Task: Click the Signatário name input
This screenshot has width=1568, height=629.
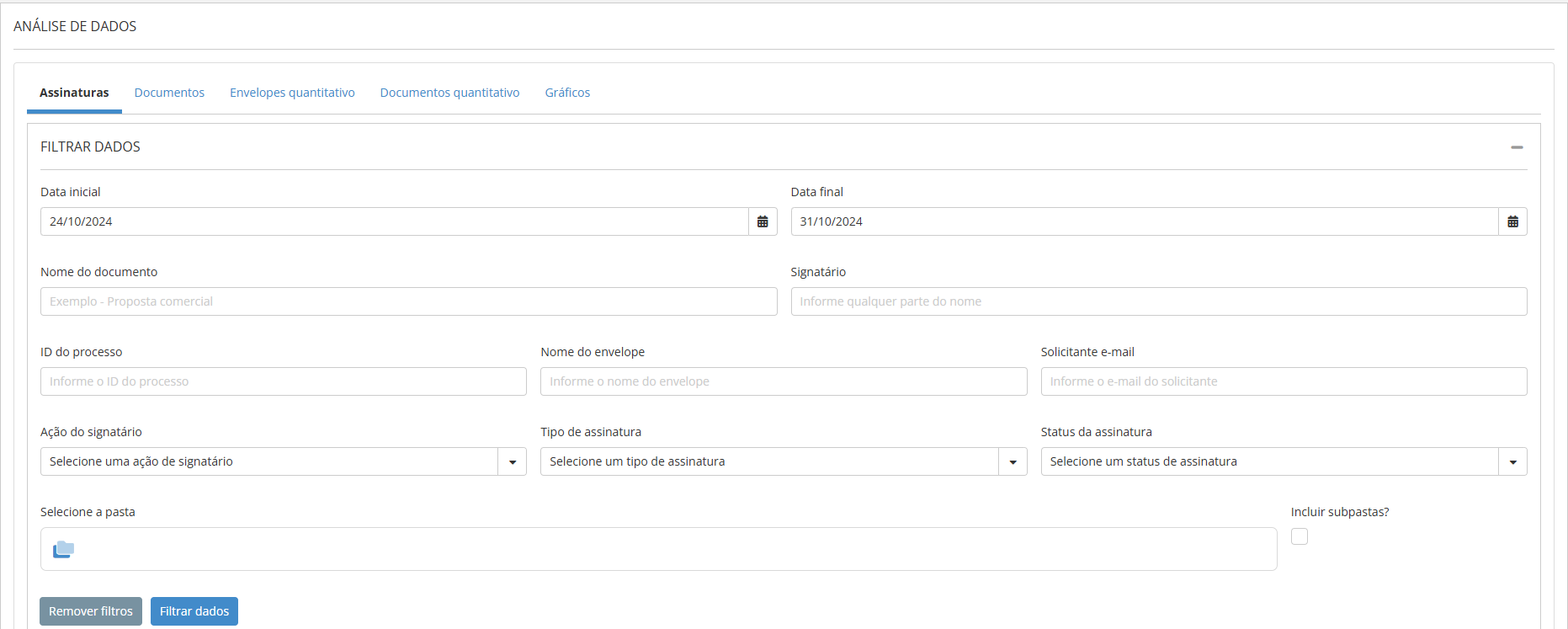Action: [1159, 301]
